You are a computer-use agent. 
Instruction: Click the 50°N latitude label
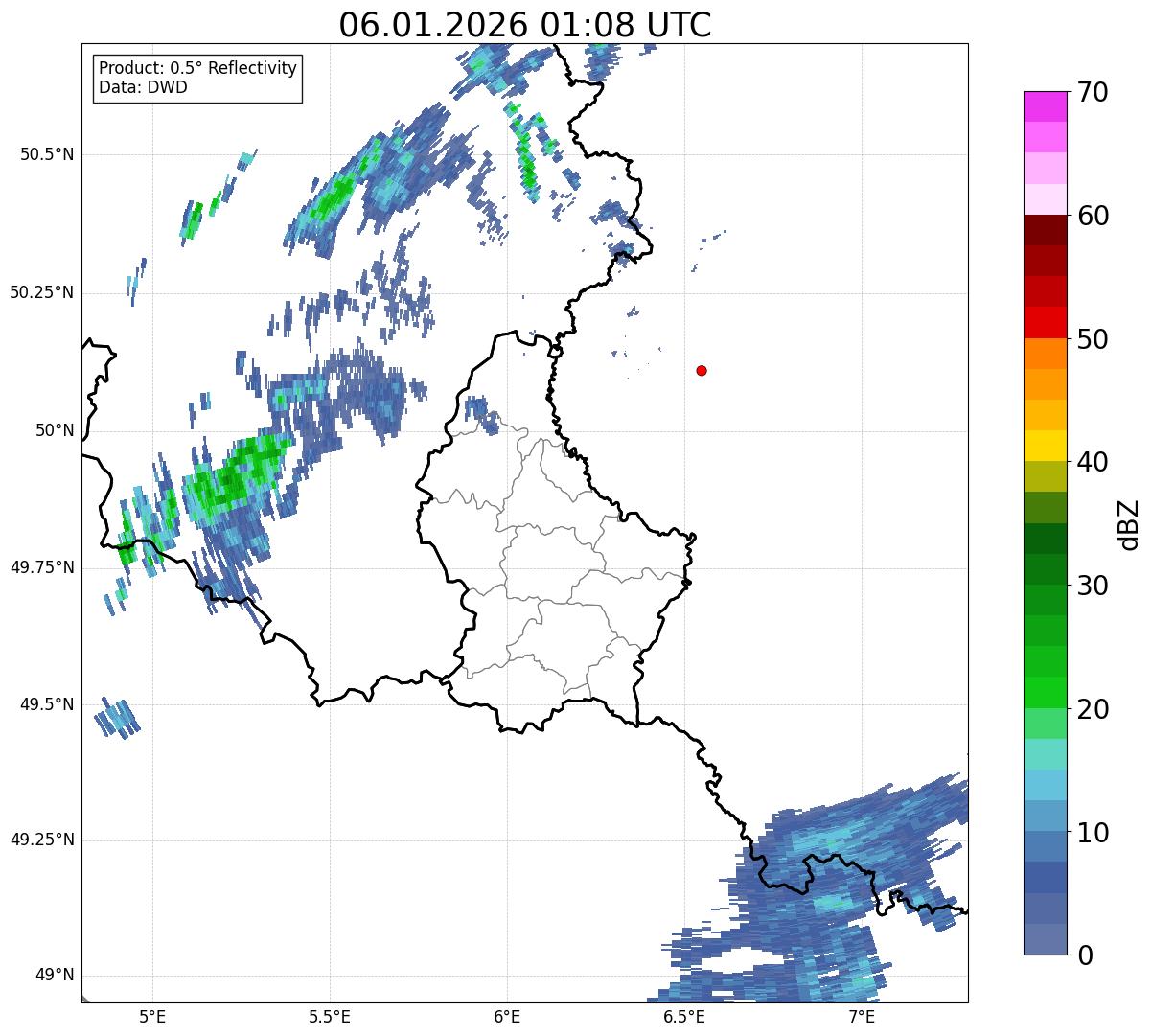coord(55,430)
